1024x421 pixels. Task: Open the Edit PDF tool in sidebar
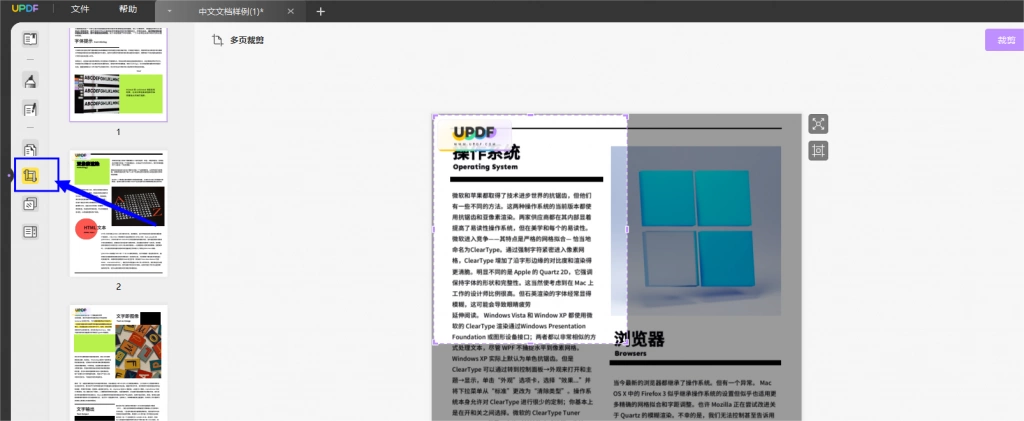(x=30, y=108)
